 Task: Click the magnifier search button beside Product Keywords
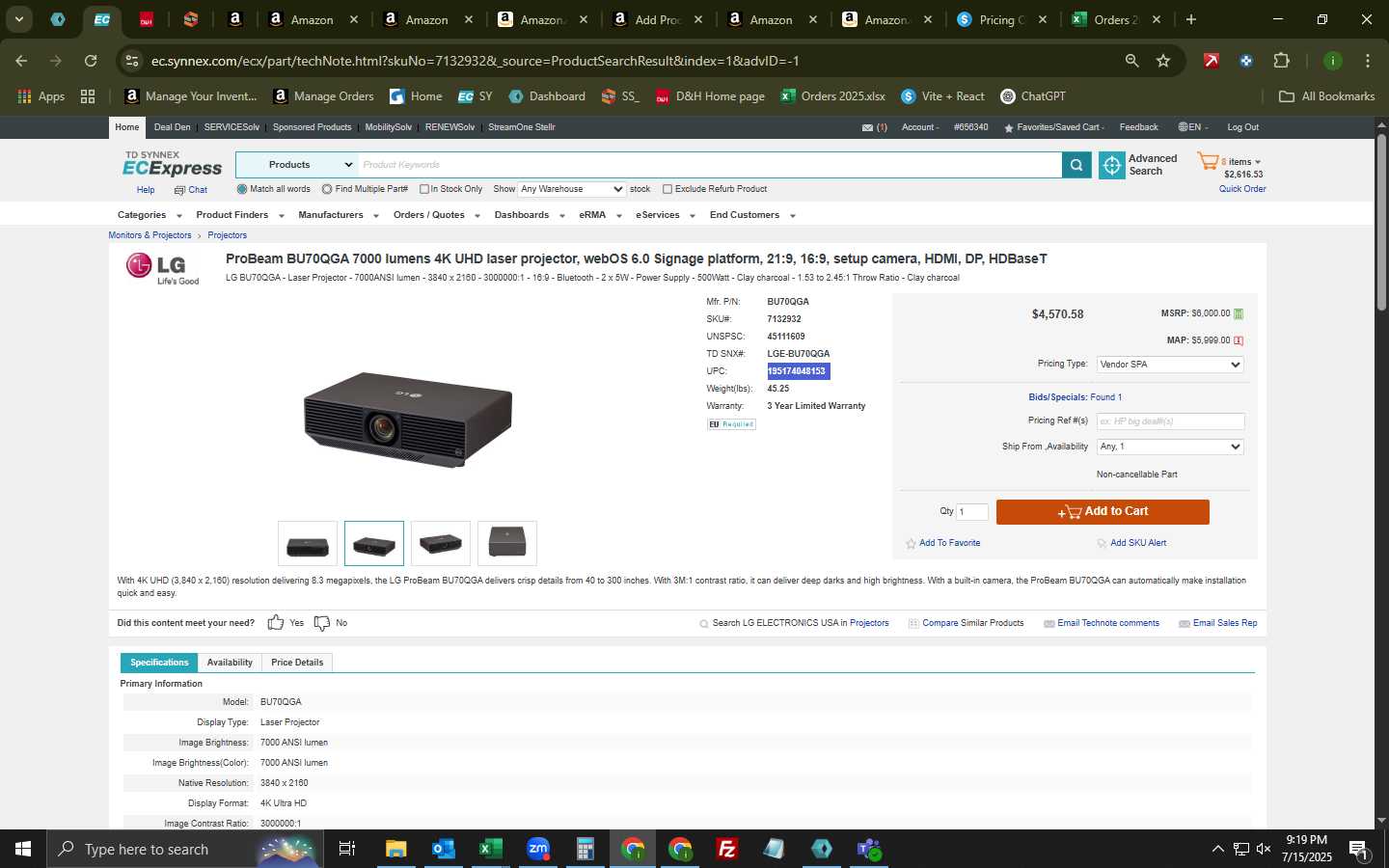[x=1076, y=166]
